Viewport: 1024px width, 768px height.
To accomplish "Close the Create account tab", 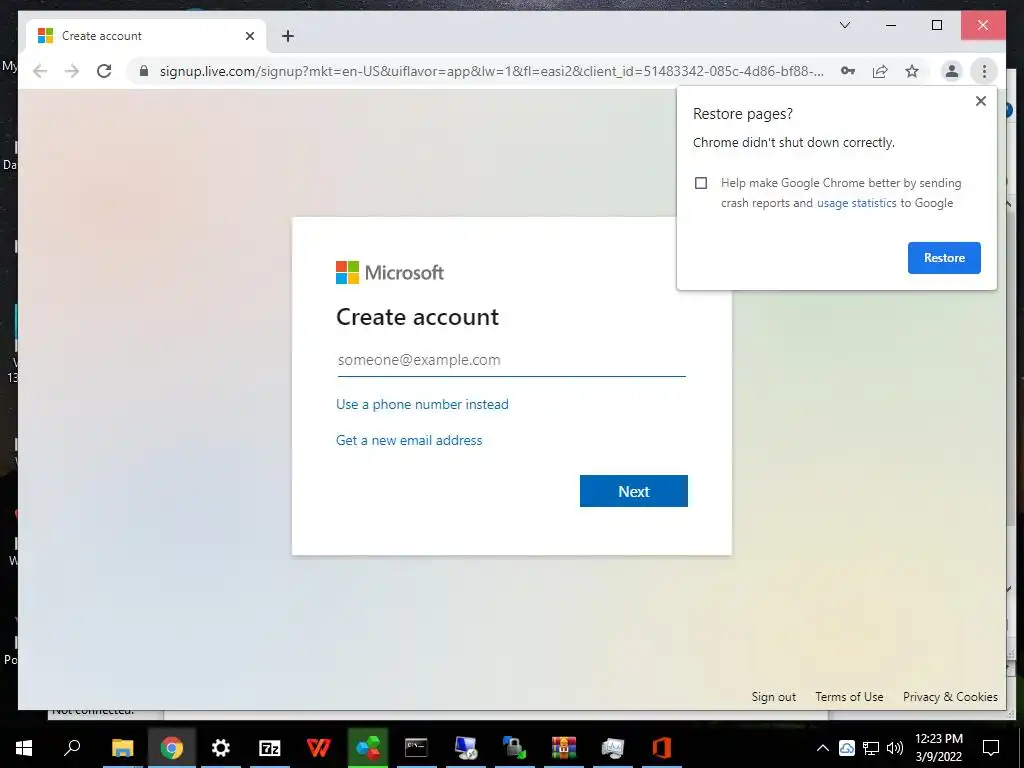I will [x=249, y=36].
